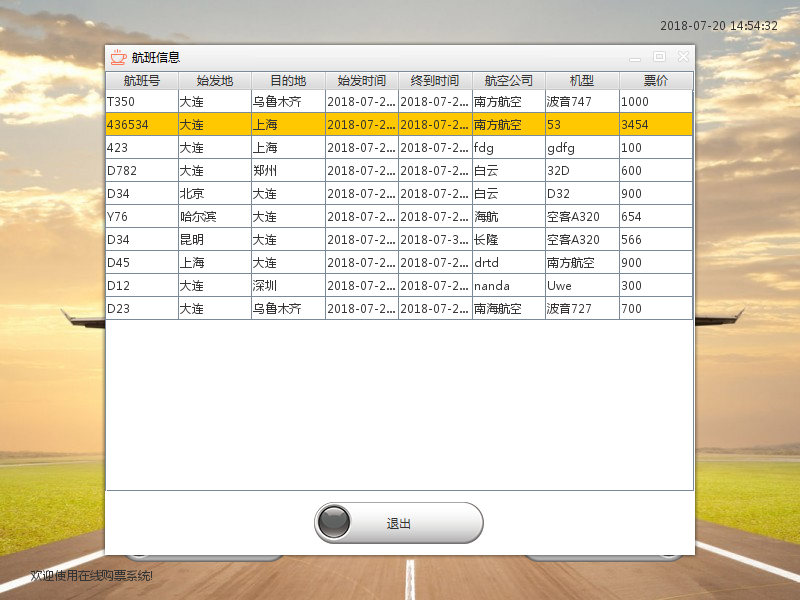Close the 航班信息 window
The width and height of the screenshot is (800, 600).
tap(683, 57)
